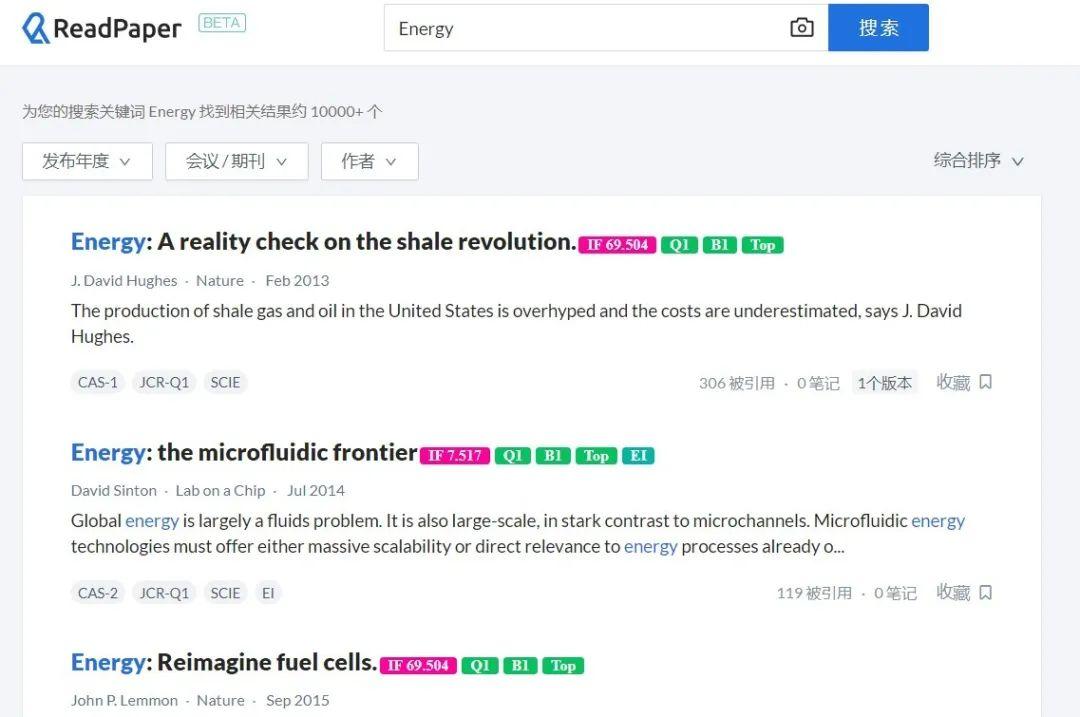Click the IF 69.504 impact factor badge

click(617, 244)
